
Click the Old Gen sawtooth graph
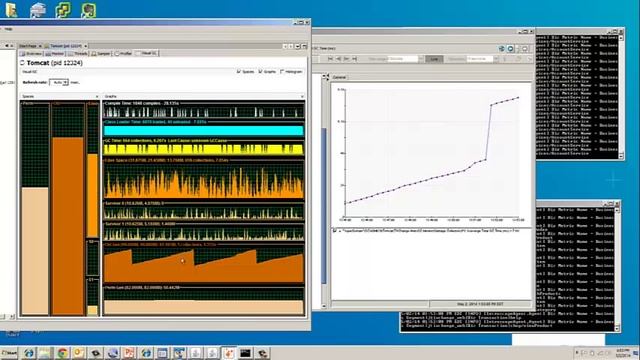204,265
